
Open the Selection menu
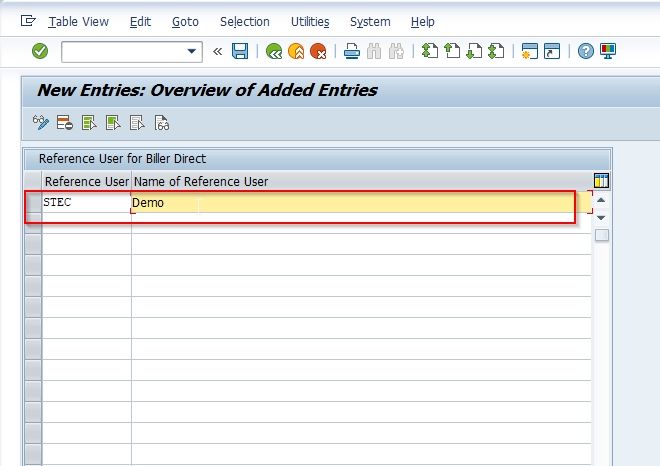245,21
